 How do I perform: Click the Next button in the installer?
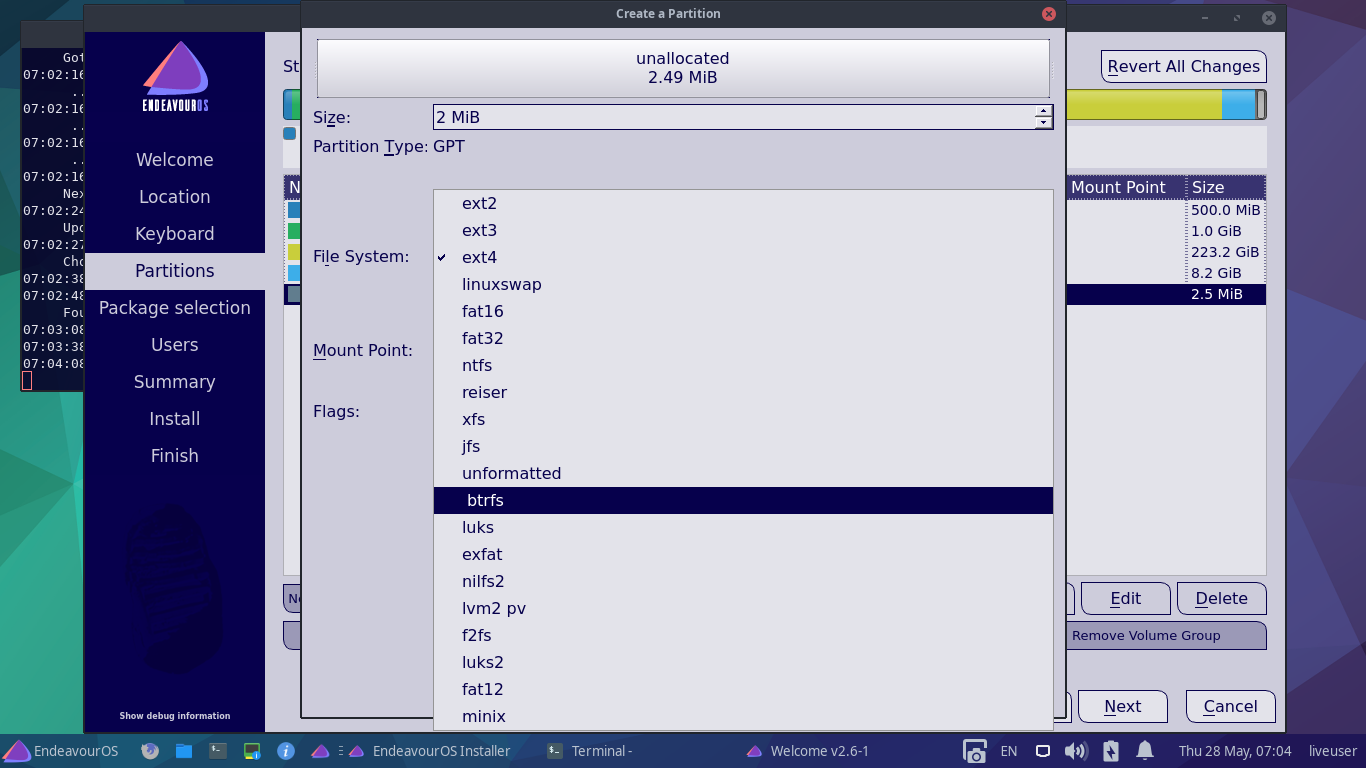coord(1122,707)
